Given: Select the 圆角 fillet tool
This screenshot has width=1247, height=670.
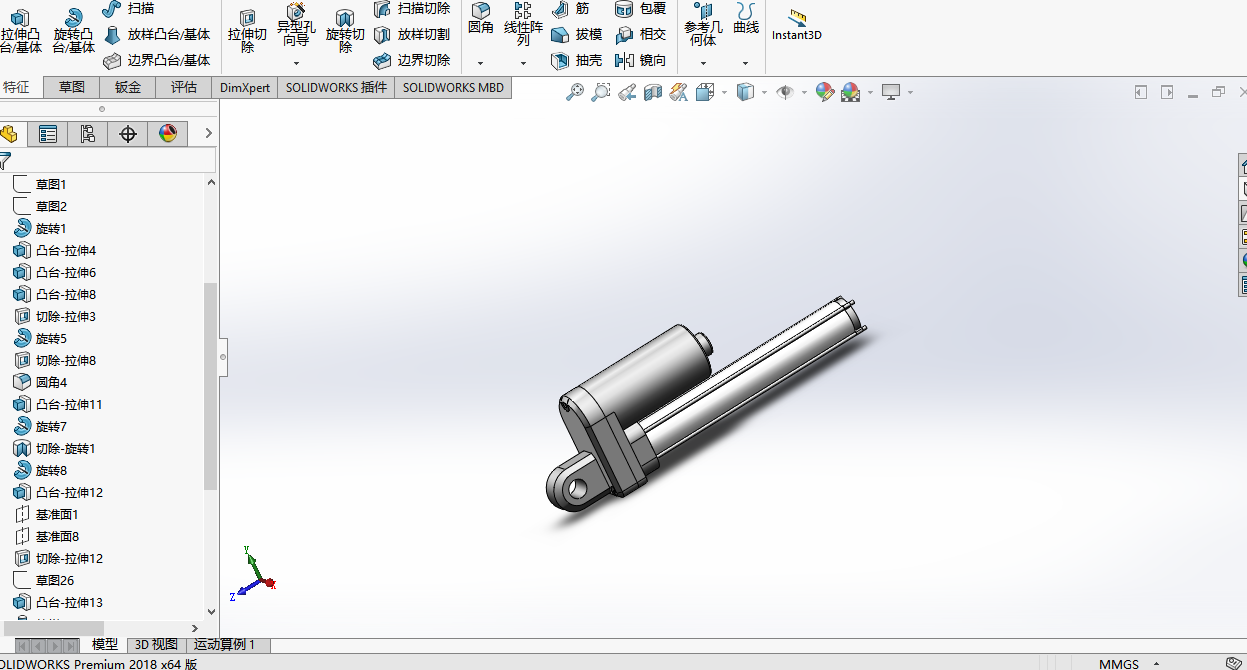Looking at the screenshot, I should (481, 19).
